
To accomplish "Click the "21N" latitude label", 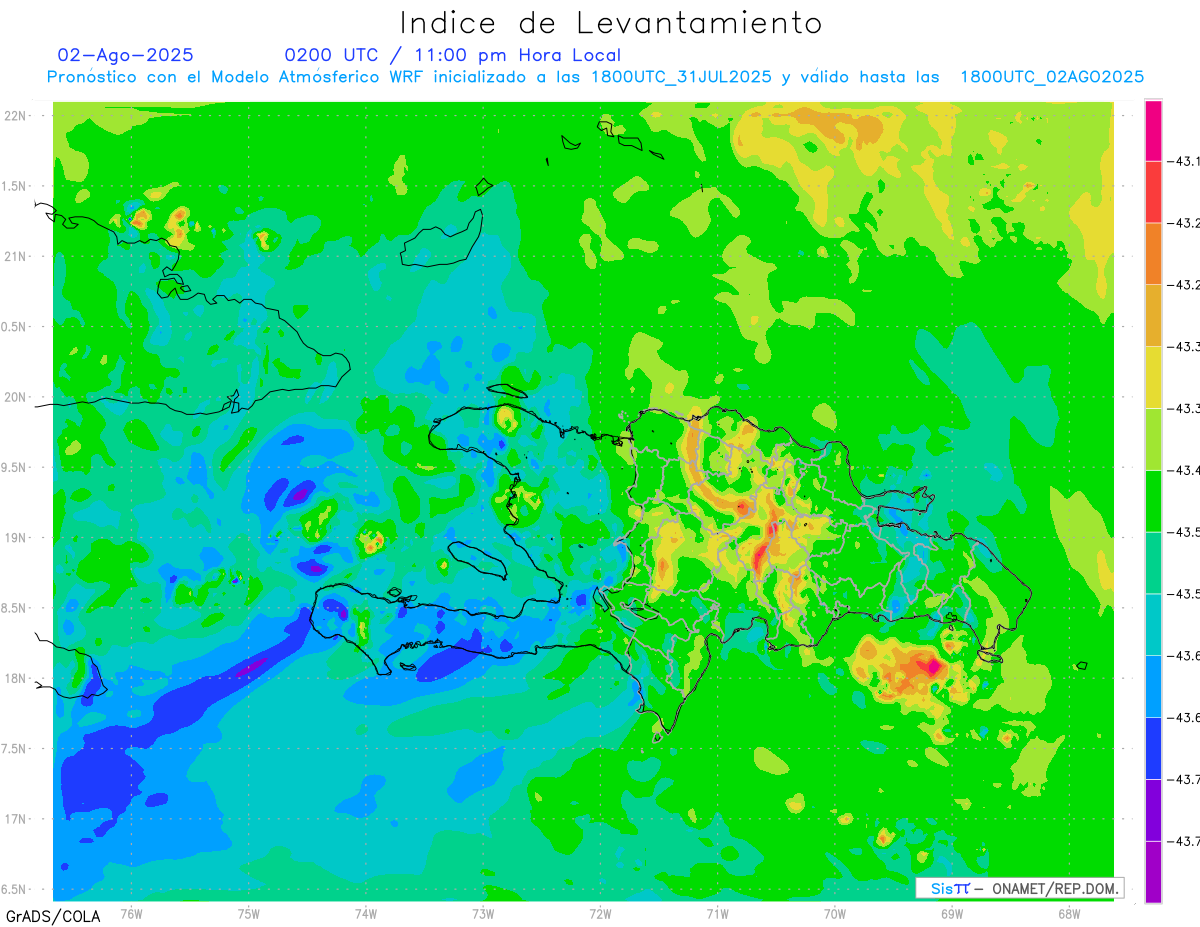I will 16,256.
